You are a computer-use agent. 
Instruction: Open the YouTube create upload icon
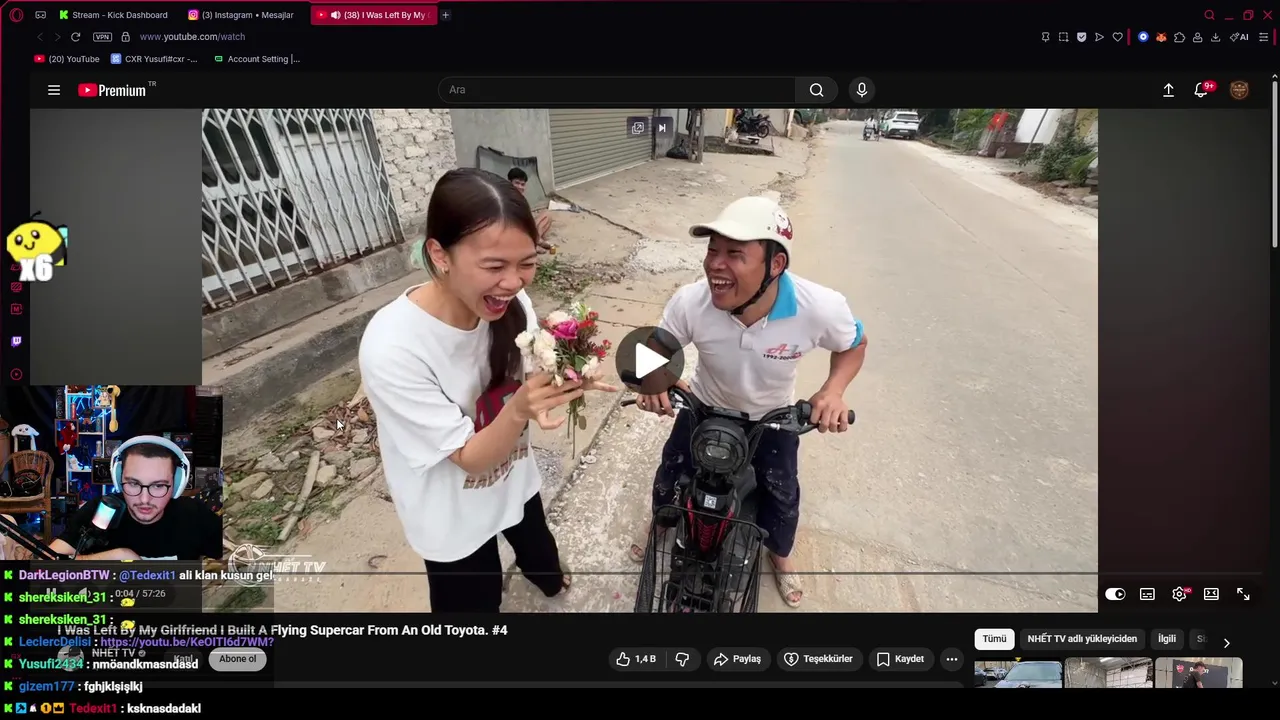(1168, 90)
